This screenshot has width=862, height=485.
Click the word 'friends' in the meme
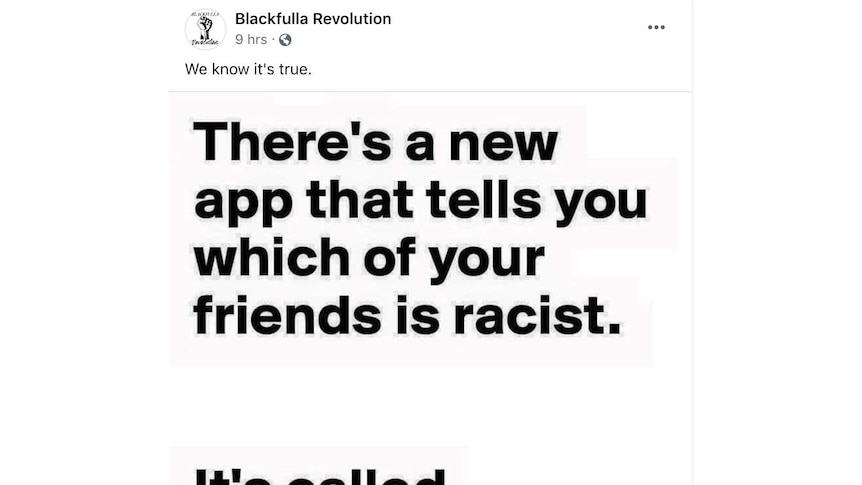pyautogui.click(x=287, y=315)
